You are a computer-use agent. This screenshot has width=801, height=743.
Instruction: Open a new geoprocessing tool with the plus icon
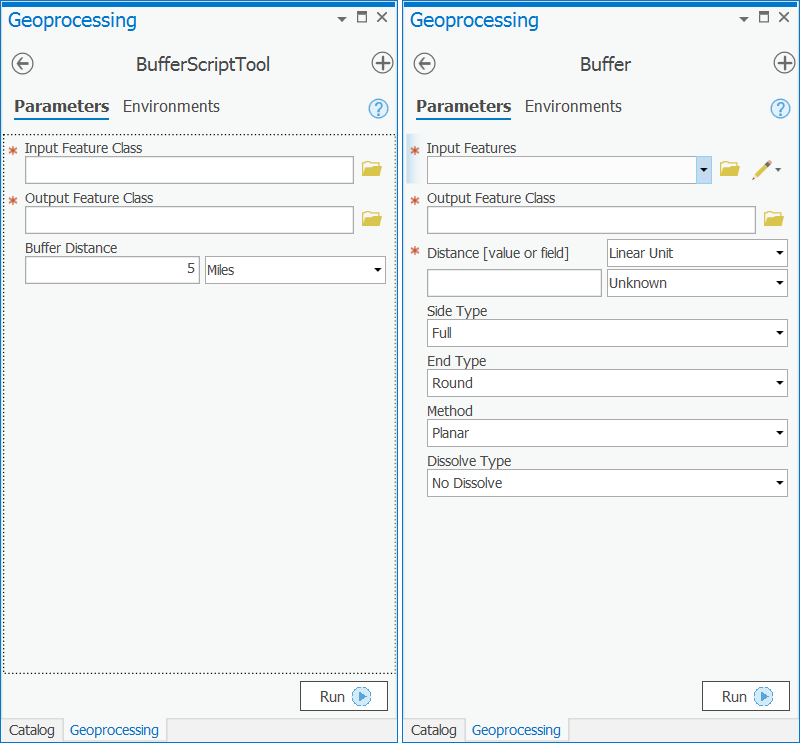tap(382, 63)
